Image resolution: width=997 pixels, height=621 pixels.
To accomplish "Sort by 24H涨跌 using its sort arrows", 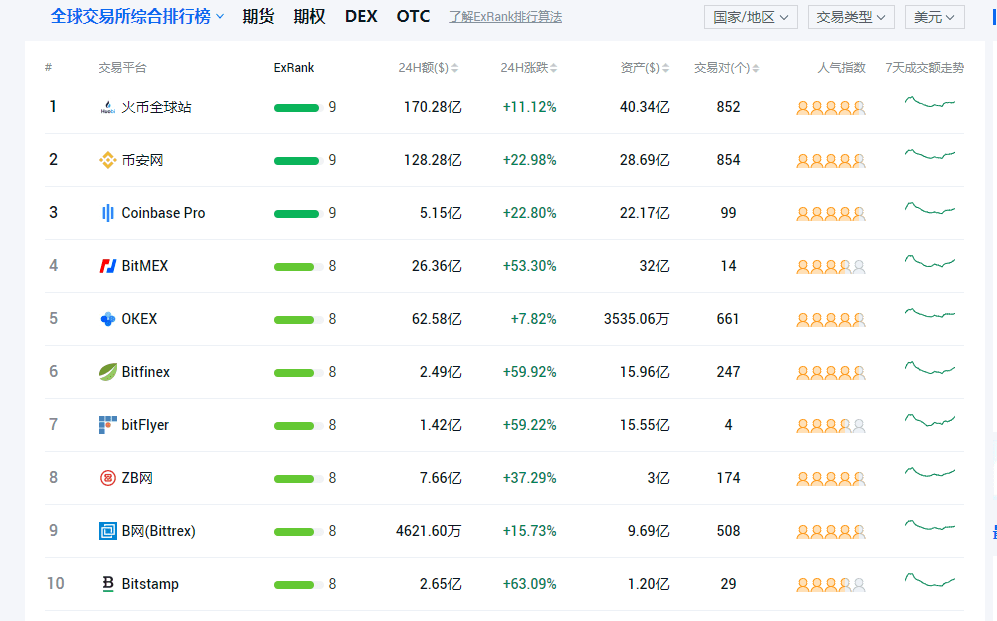I will (554, 68).
